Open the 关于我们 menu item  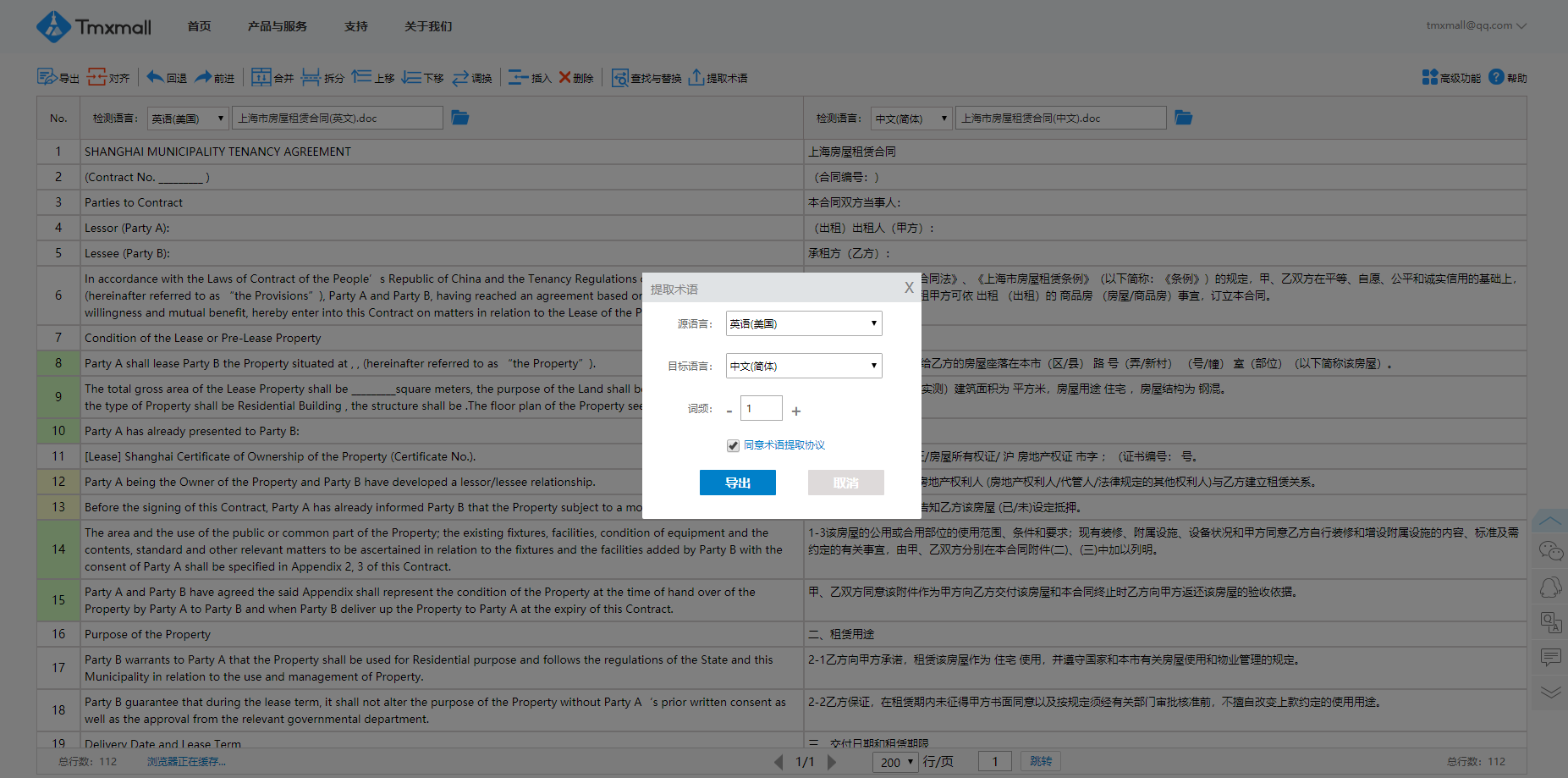pos(428,26)
